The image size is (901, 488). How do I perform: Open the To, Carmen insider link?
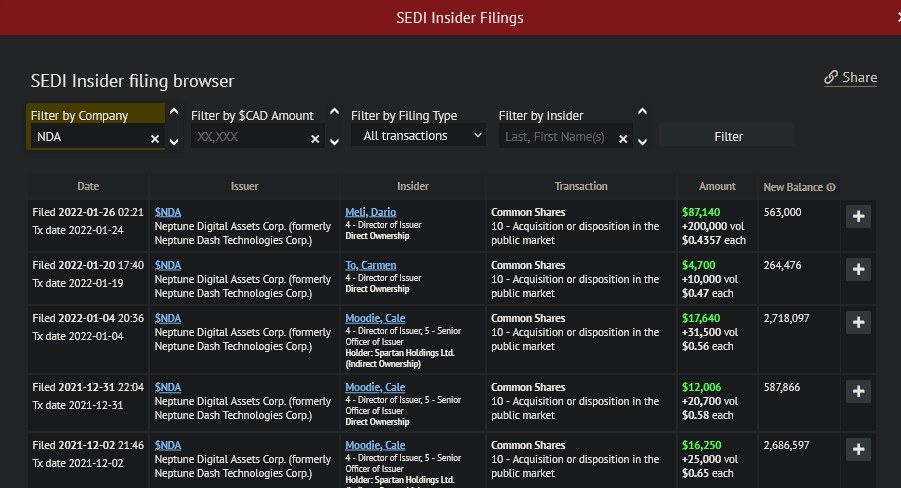[370, 265]
